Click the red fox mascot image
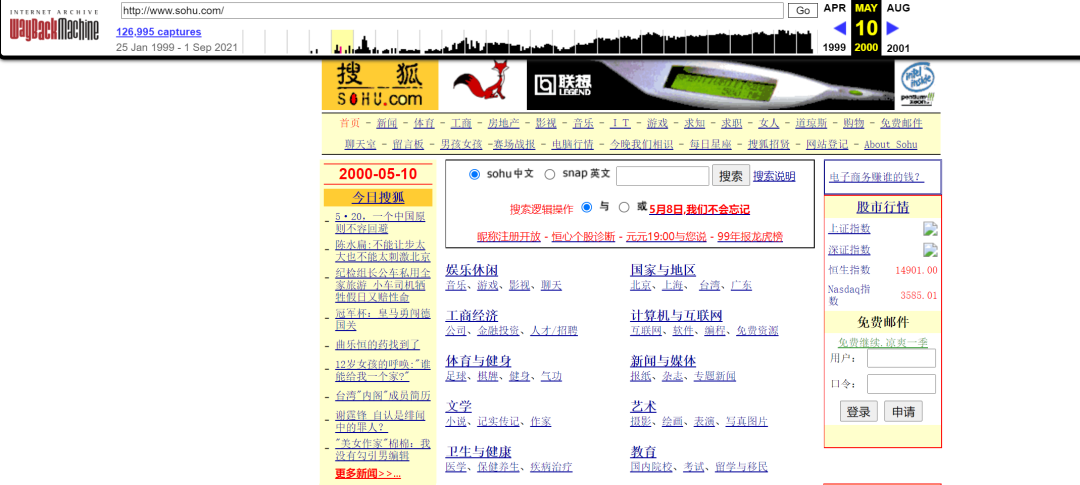This screenshot has width=1080, height=485. [483, 81]
